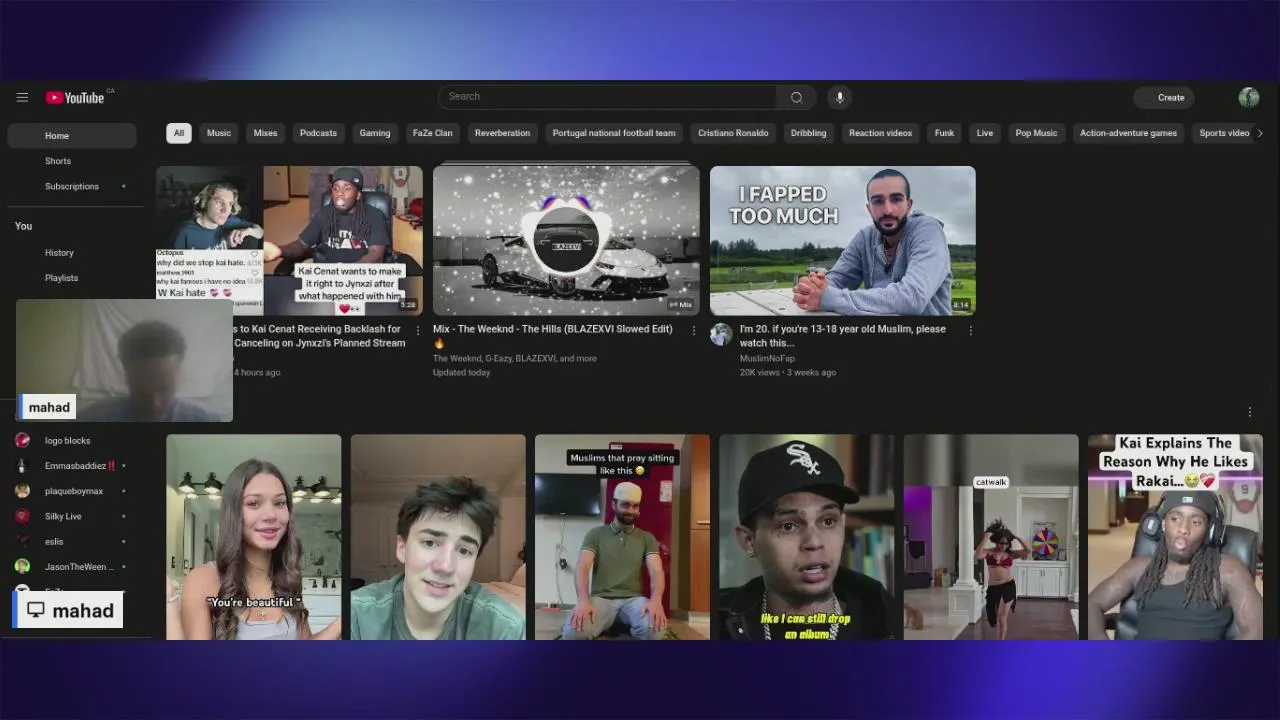Open the hamburger guide menu
Image resolution: width=1280 pixels, height=720 pixels.
pos(22,97)
